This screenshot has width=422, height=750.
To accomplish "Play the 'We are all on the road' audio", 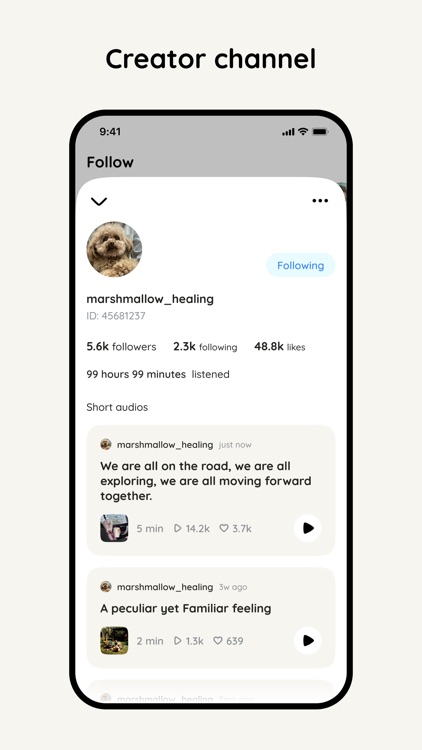I will 308,528.
